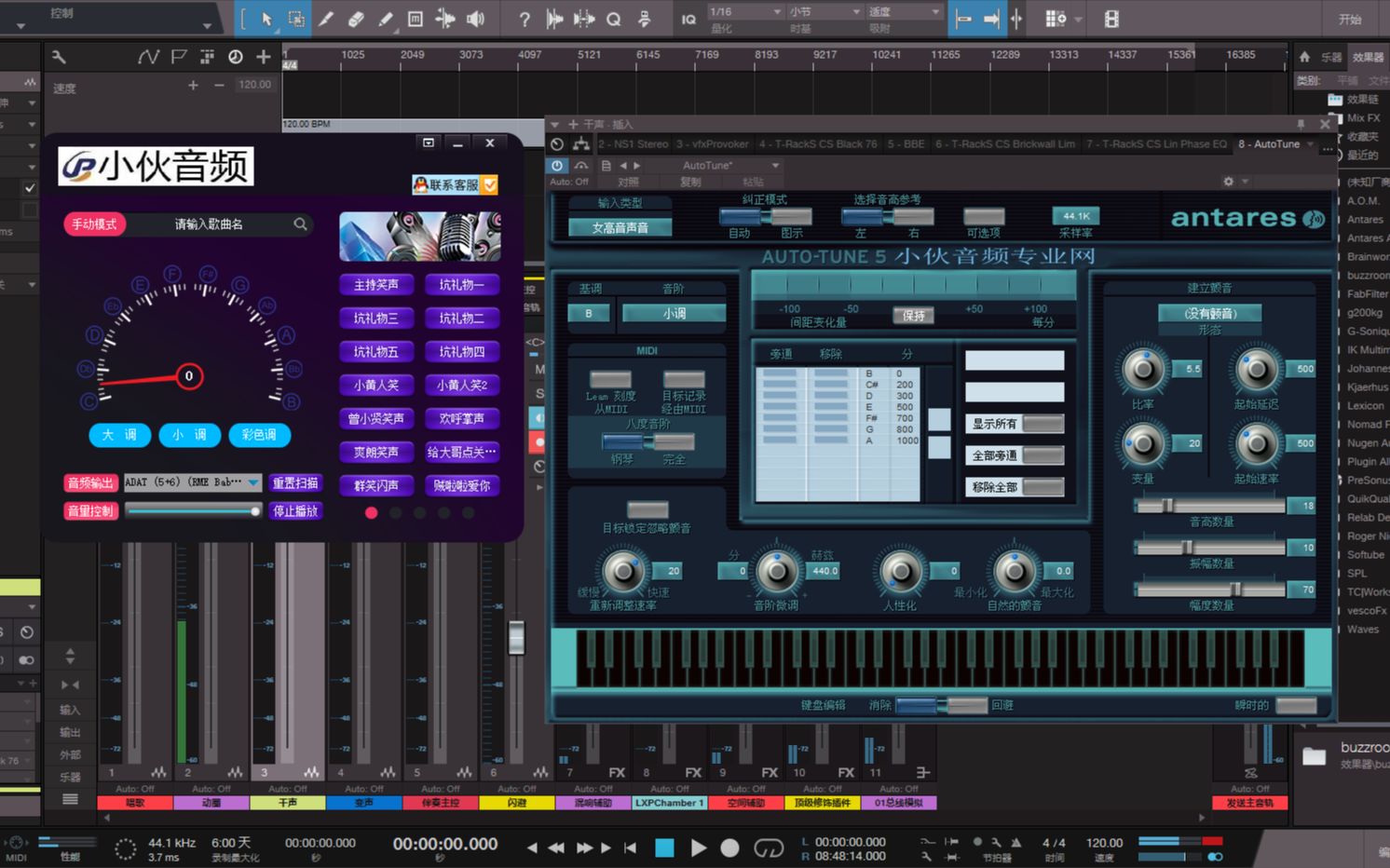Toggle AutoTune plugin power bypass button
This screenshot has height=868, width=1390.
point(557,165)
